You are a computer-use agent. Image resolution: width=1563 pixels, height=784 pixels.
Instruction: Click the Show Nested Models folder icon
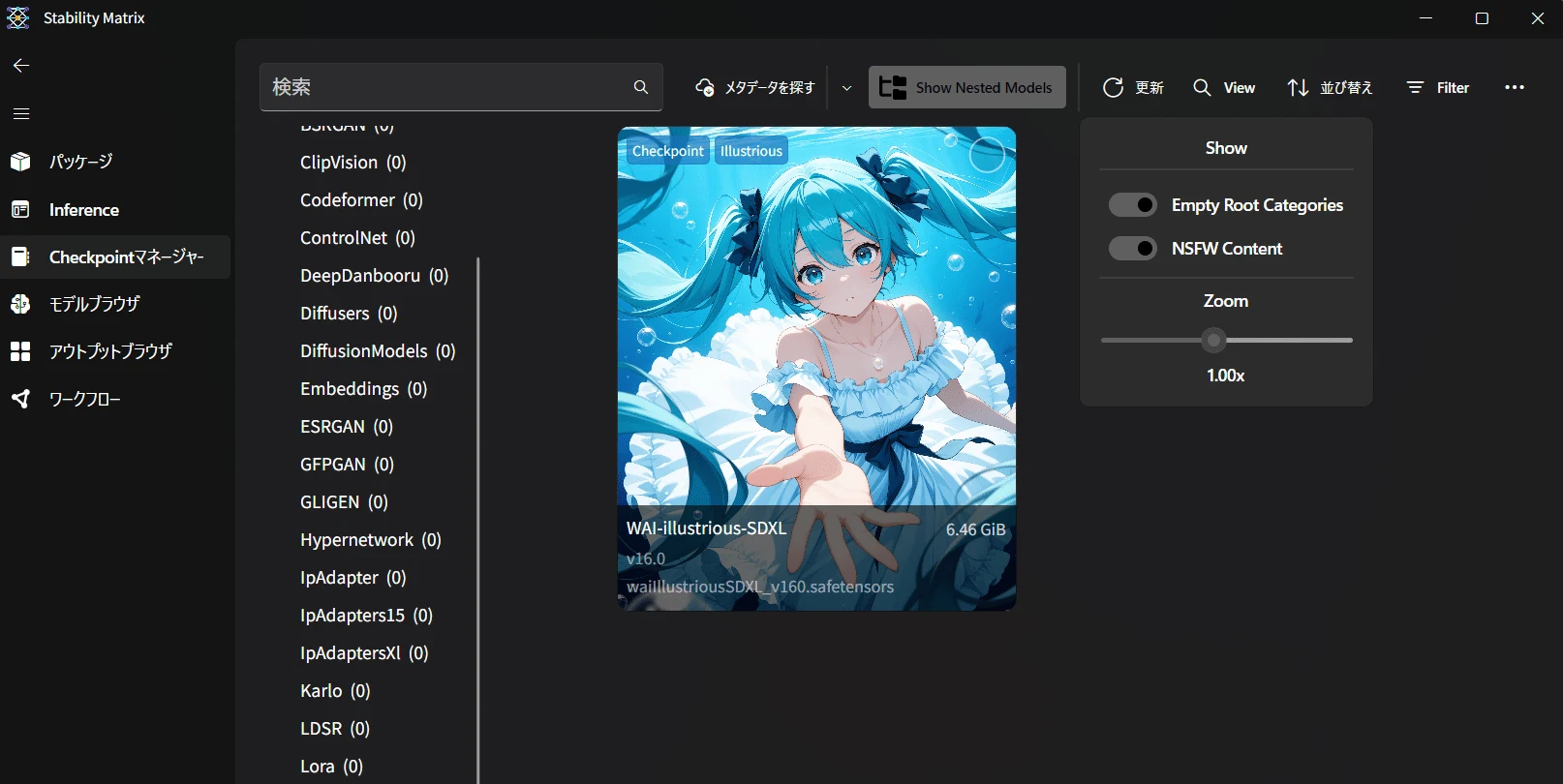click(893, 87)
